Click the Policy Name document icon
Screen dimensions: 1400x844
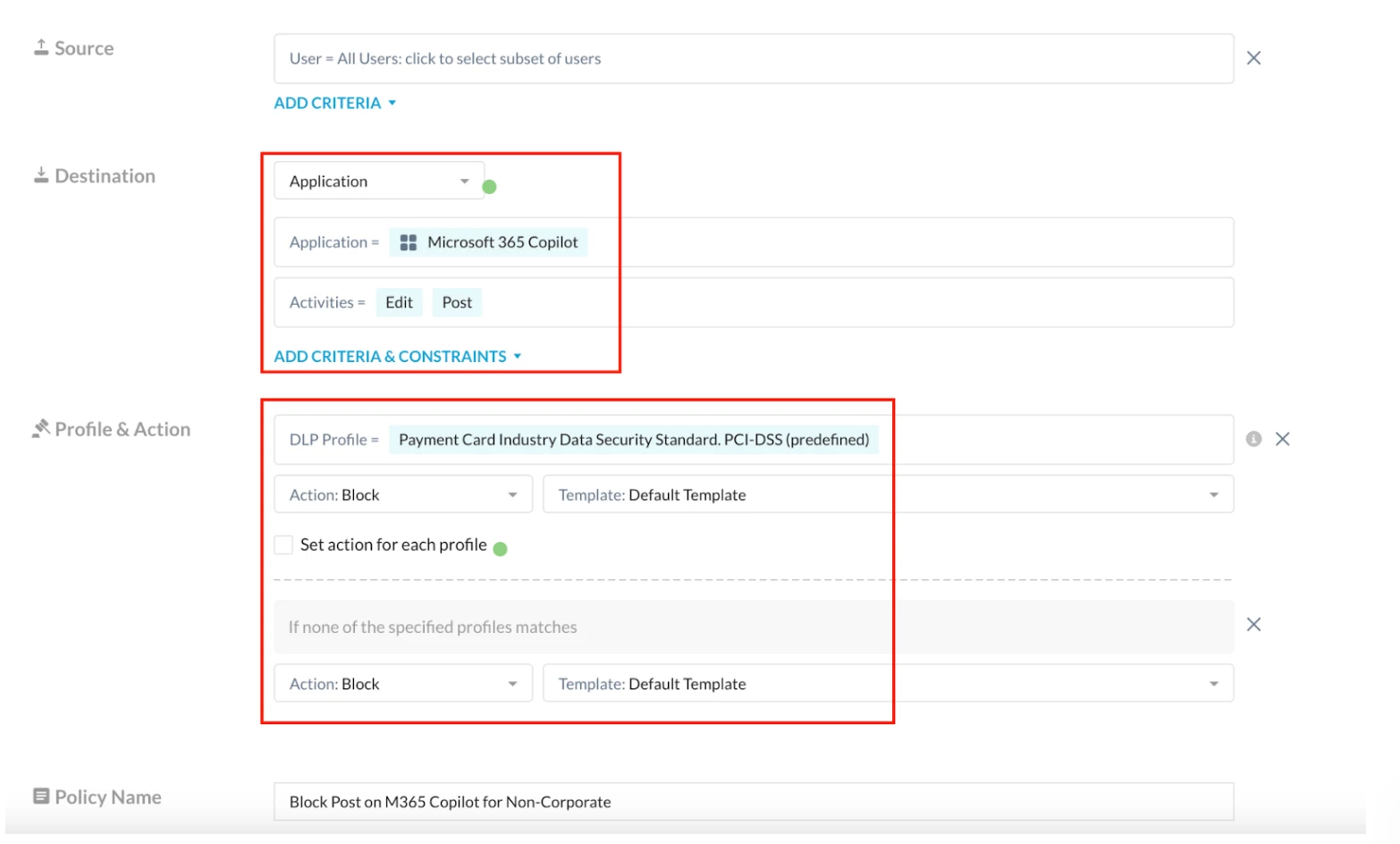click(x=41, y=796)
